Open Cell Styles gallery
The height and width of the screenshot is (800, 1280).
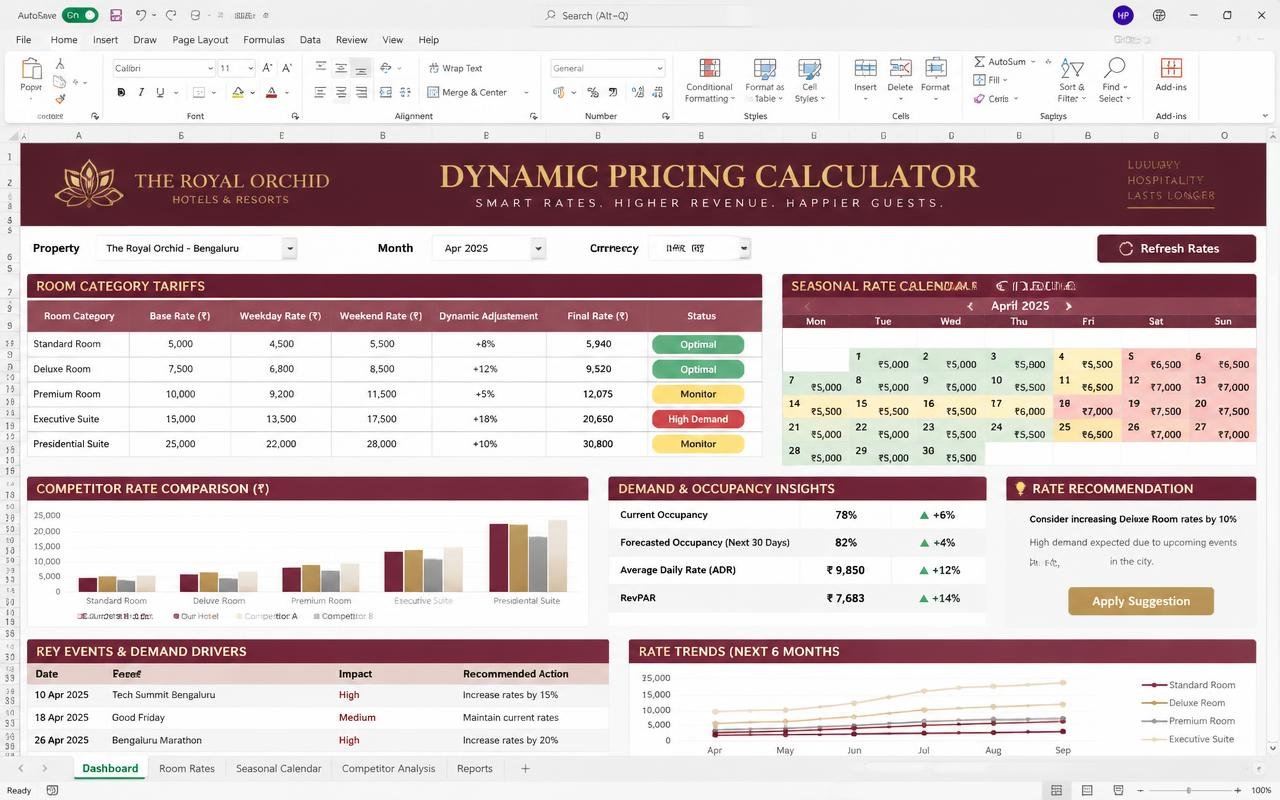pyautogui.click(x=808, y=81)
